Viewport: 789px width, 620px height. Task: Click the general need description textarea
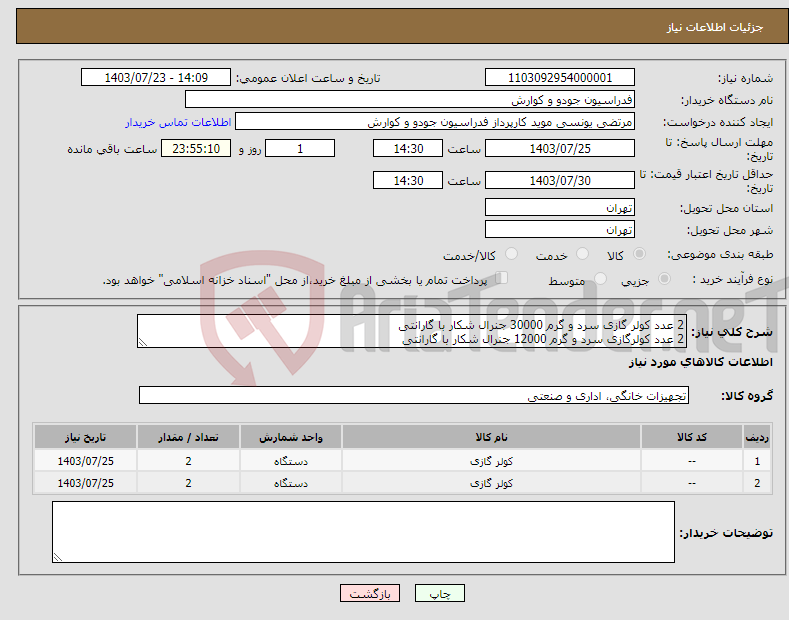click(412, 331)
